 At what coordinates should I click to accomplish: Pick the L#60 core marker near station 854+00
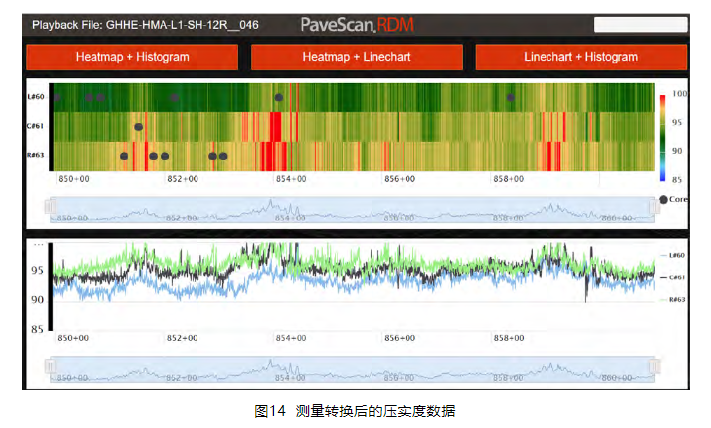(x=279, y=97)
